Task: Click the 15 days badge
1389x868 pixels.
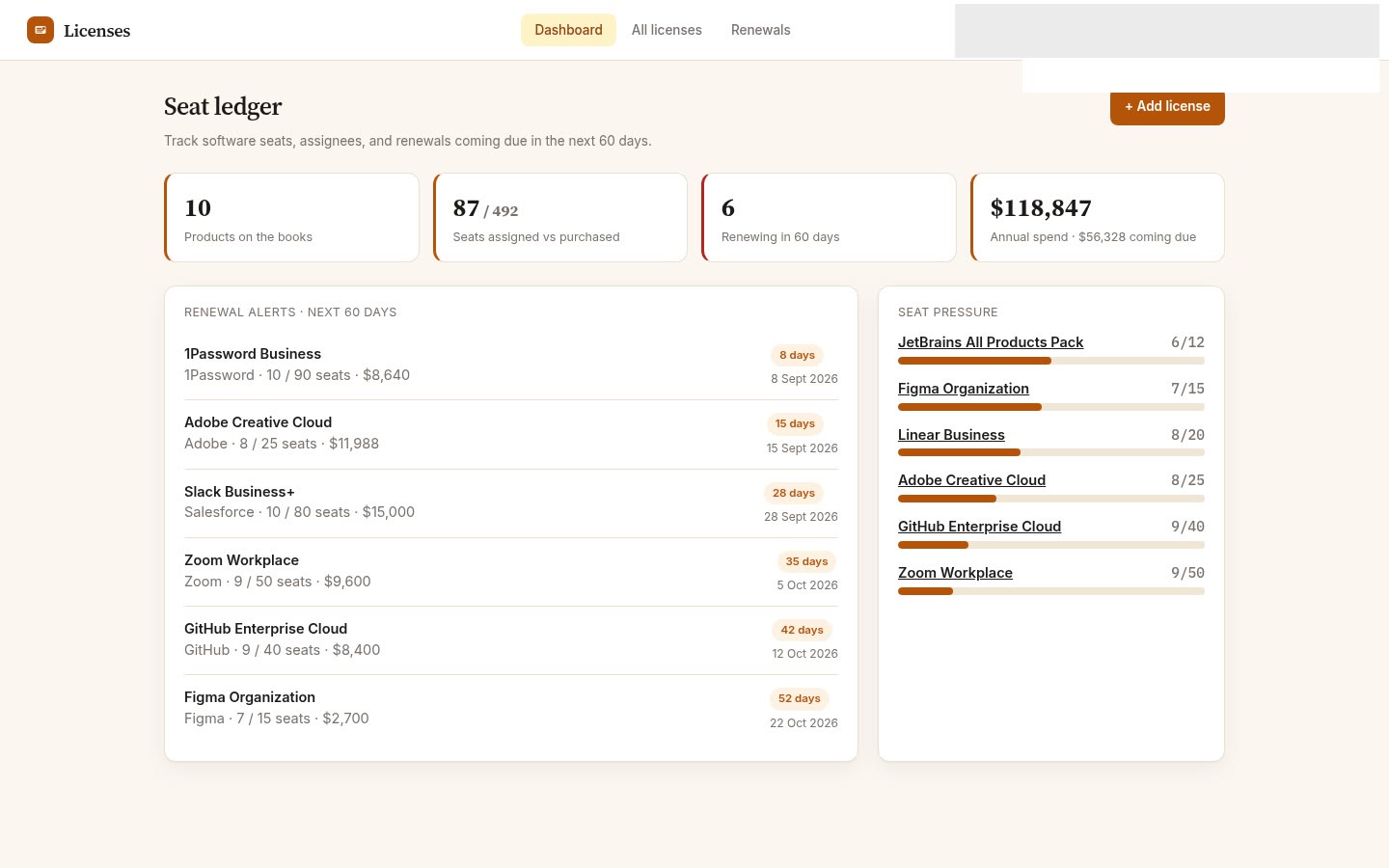Action: pos(795,423)
